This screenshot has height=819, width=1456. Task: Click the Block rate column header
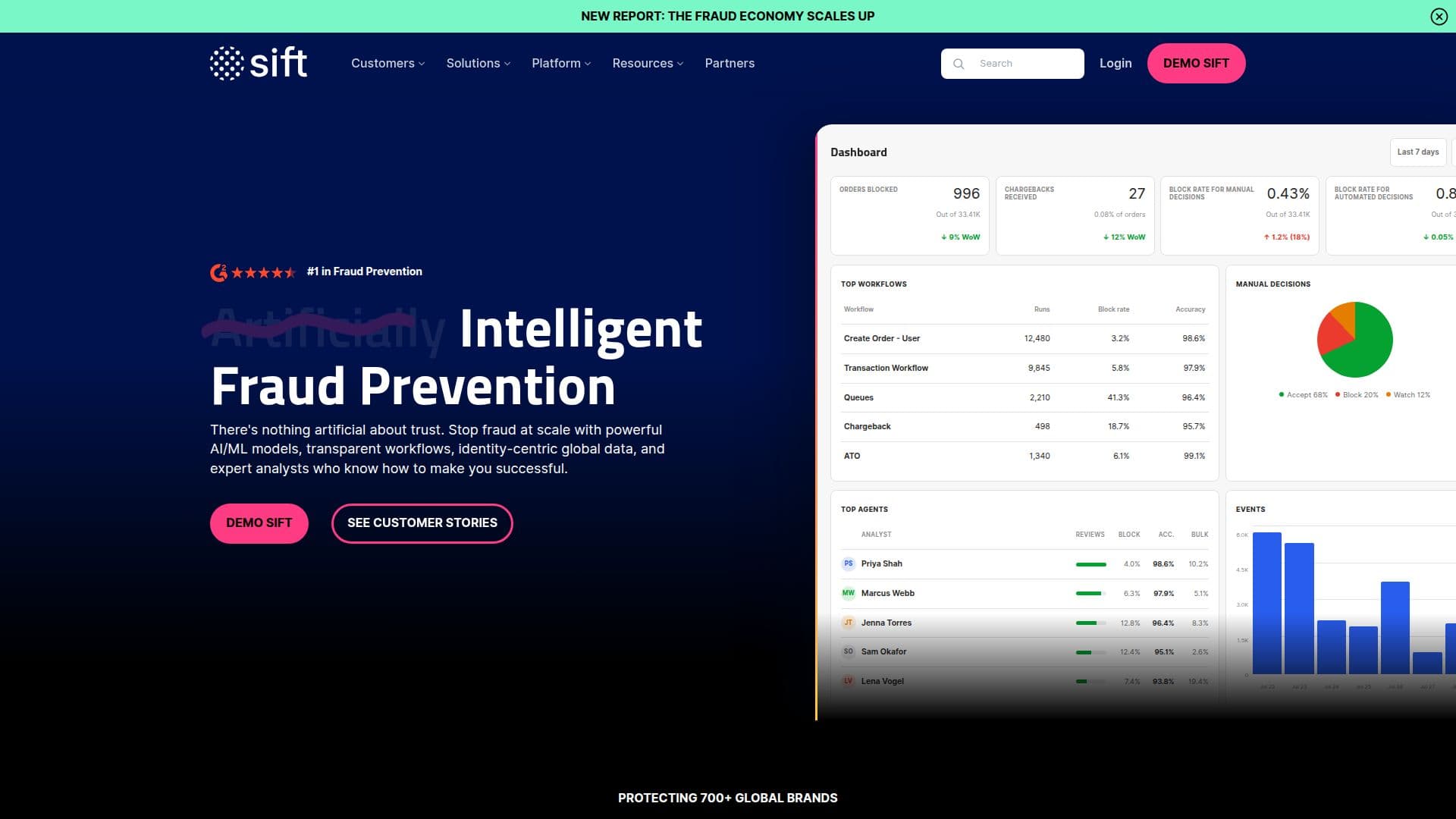click(1113, 309)
